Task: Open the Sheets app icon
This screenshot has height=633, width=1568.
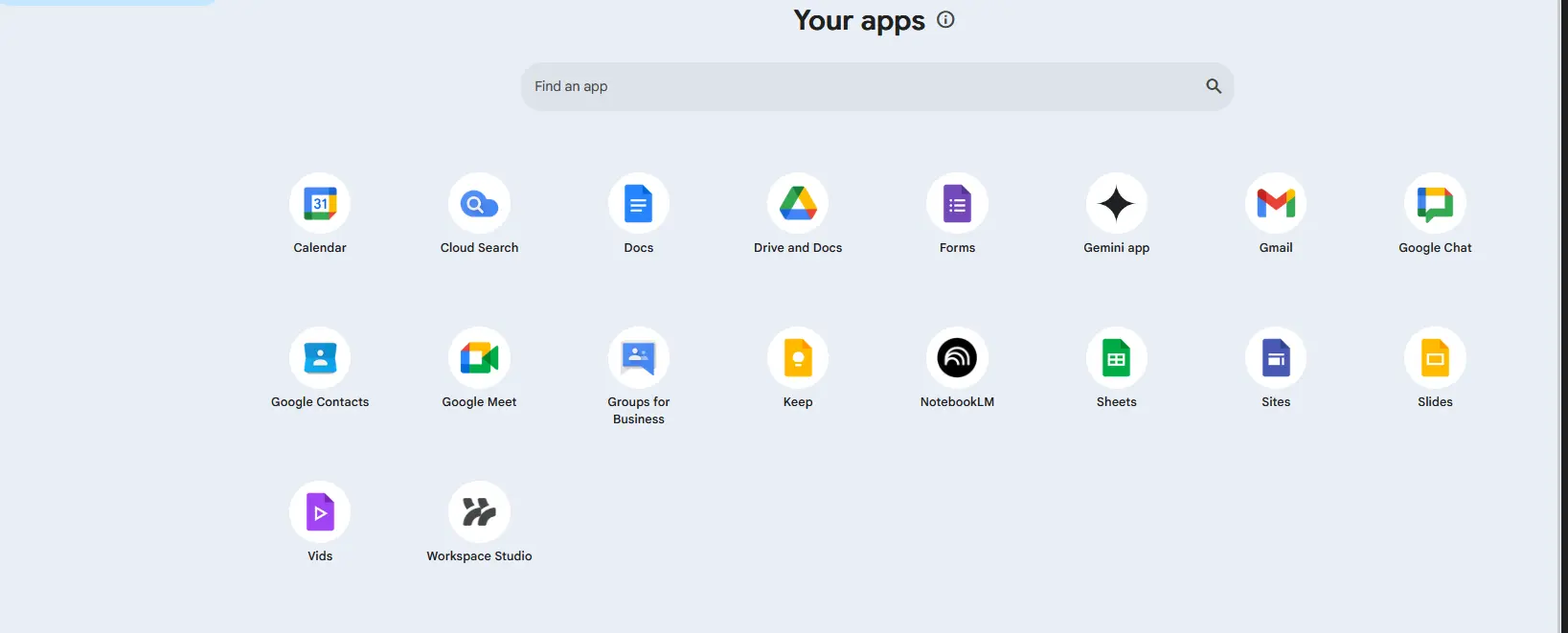Action: point(1117,357)
